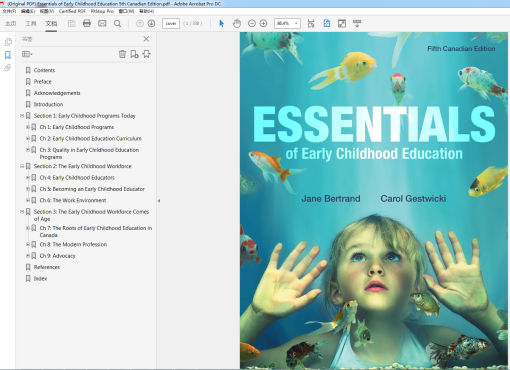The width and height of the screenshot is (510, 370).
Task: Go to next page arrow
Action: (151, 23)
